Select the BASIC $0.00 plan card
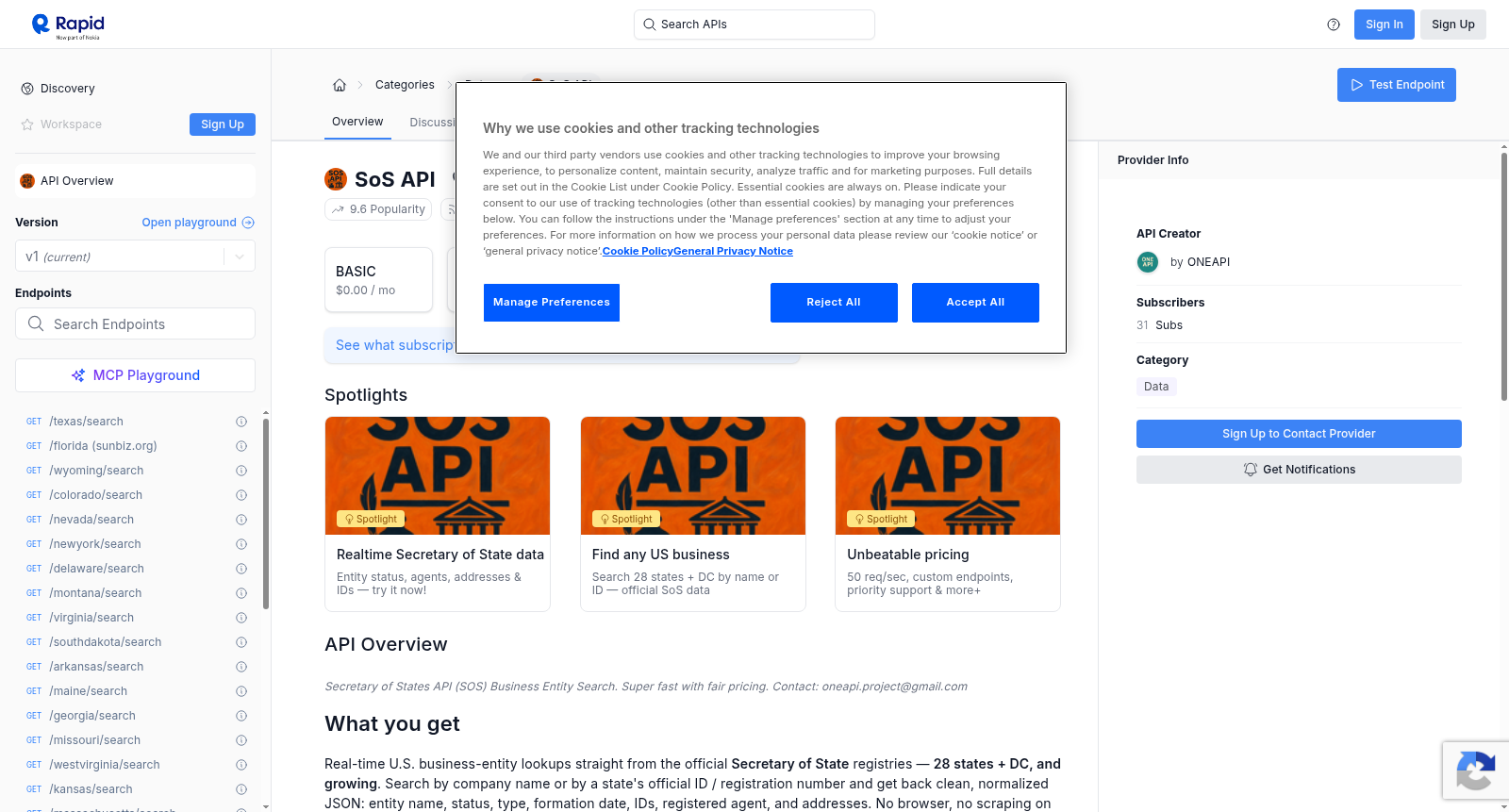This screenshot has width=1509, height=812. (378, 280)
